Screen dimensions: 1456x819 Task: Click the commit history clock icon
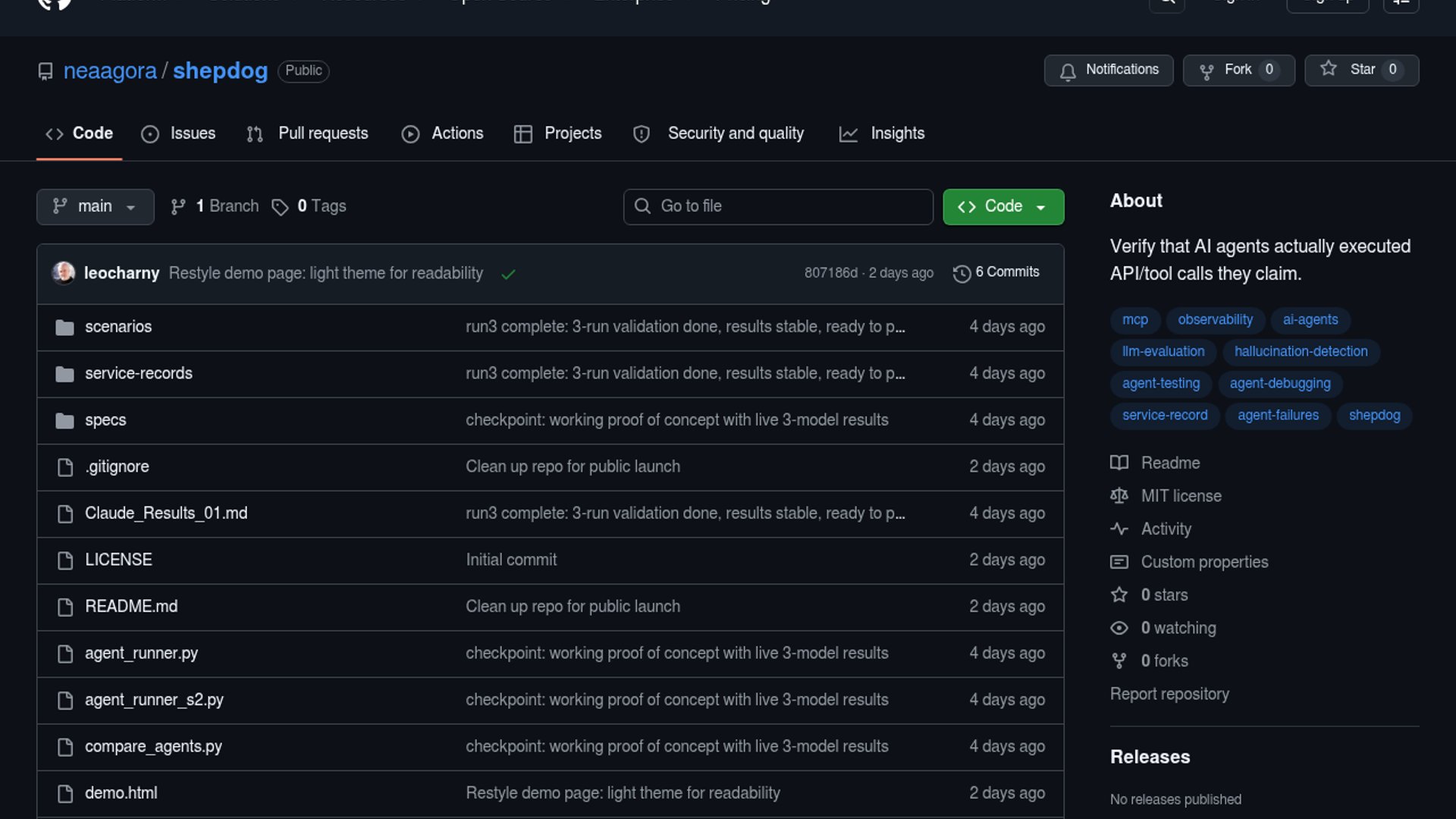(x=962, y=273)
